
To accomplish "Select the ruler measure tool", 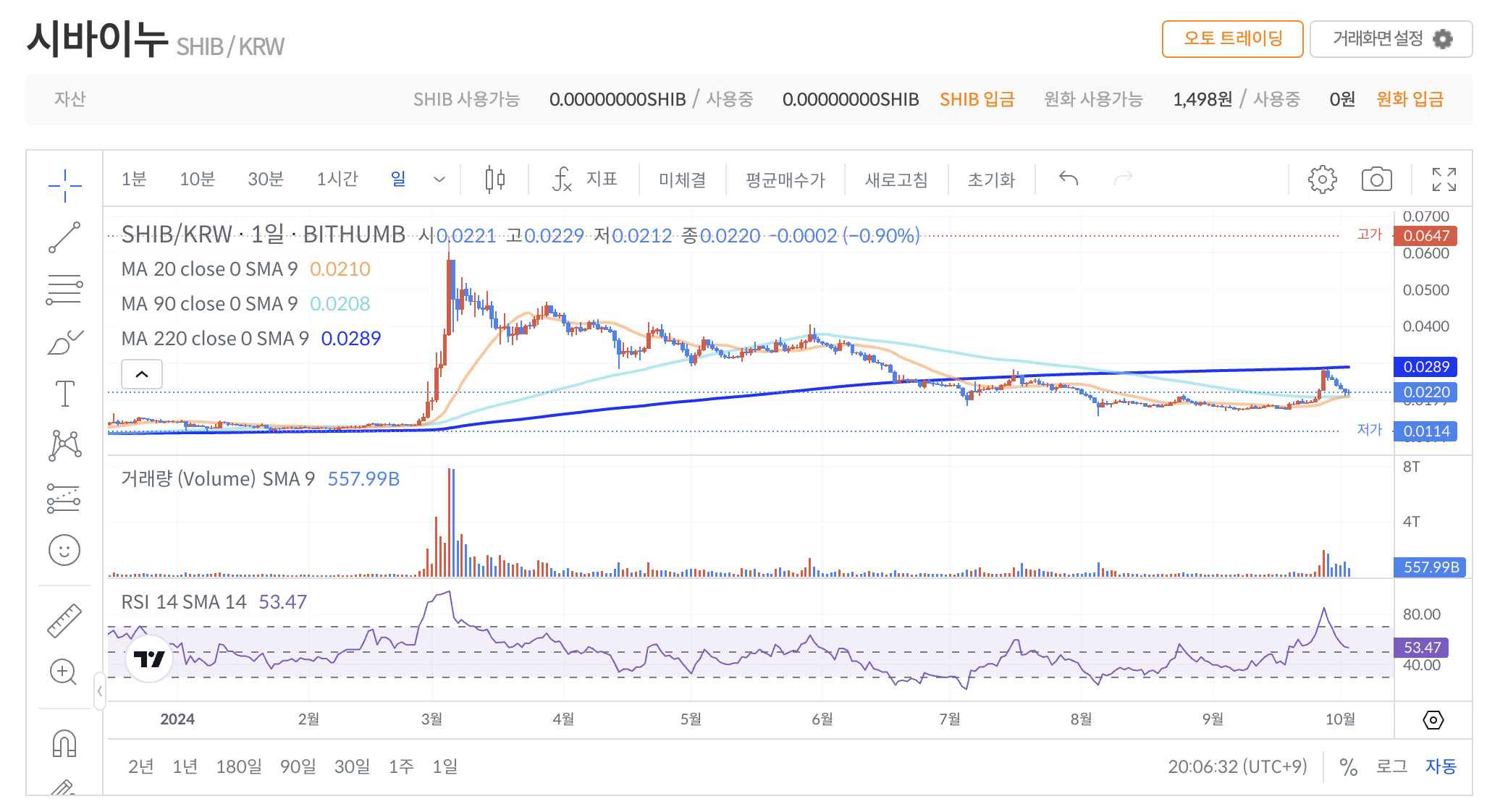I will click(64, 620).
